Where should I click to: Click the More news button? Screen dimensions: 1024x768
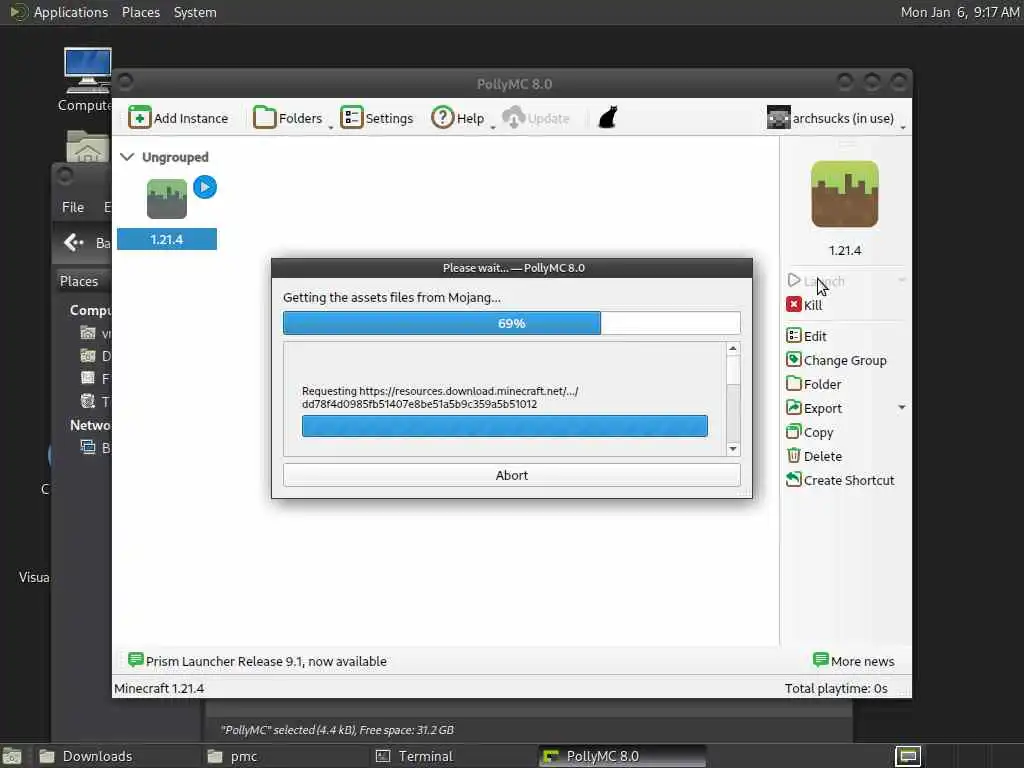click(854, 661)
